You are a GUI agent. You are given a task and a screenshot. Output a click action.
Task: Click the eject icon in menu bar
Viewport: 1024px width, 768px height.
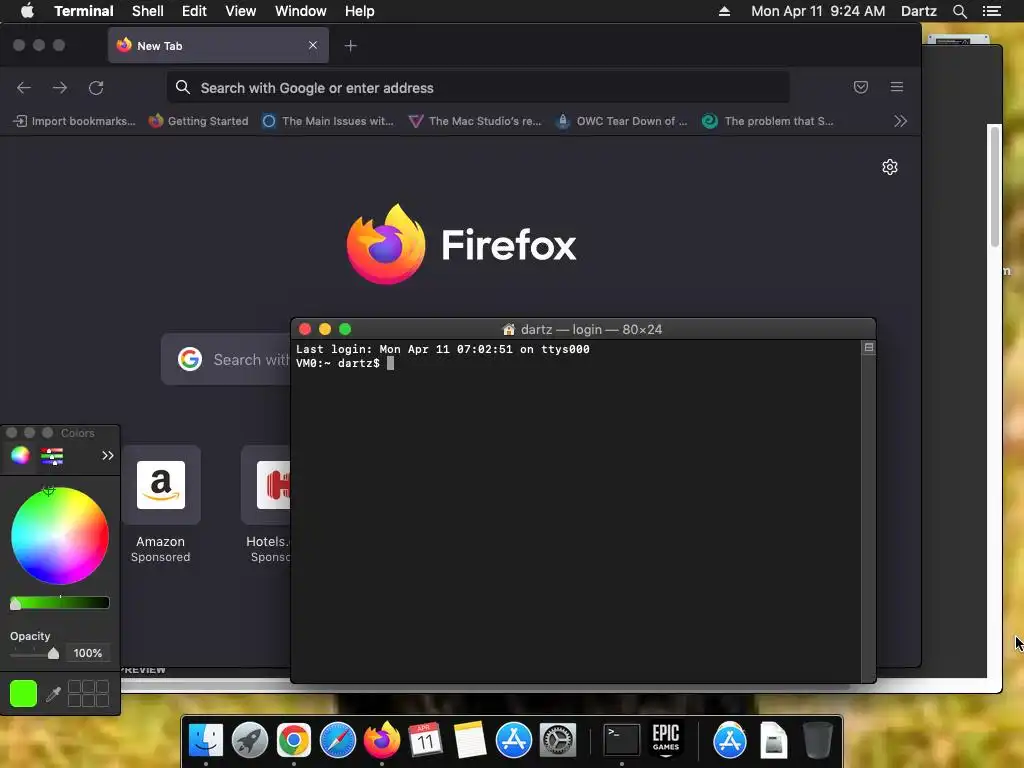pos(724,11)
